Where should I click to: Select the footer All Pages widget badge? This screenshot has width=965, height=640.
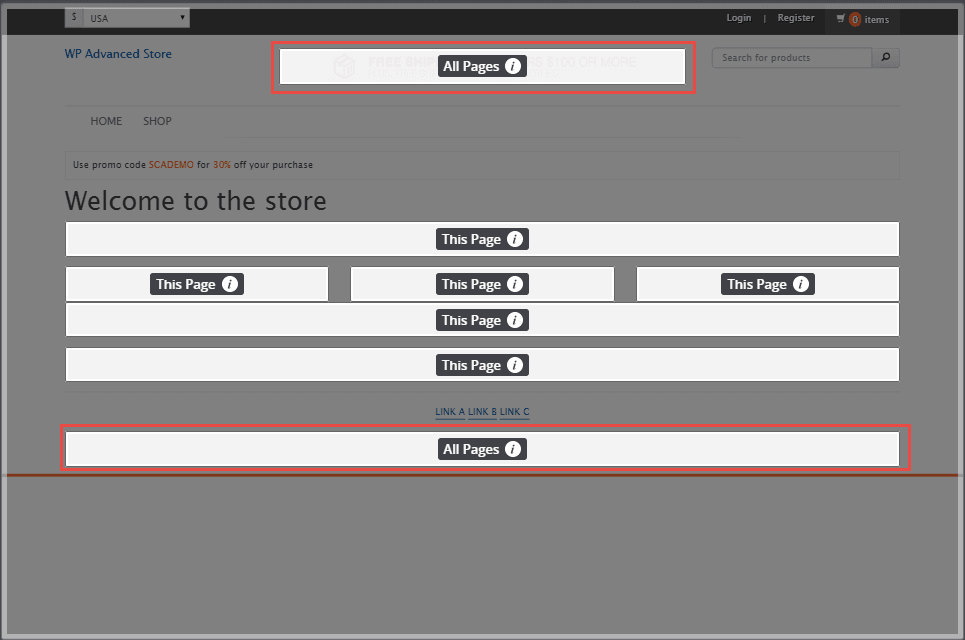coord(482,449)
